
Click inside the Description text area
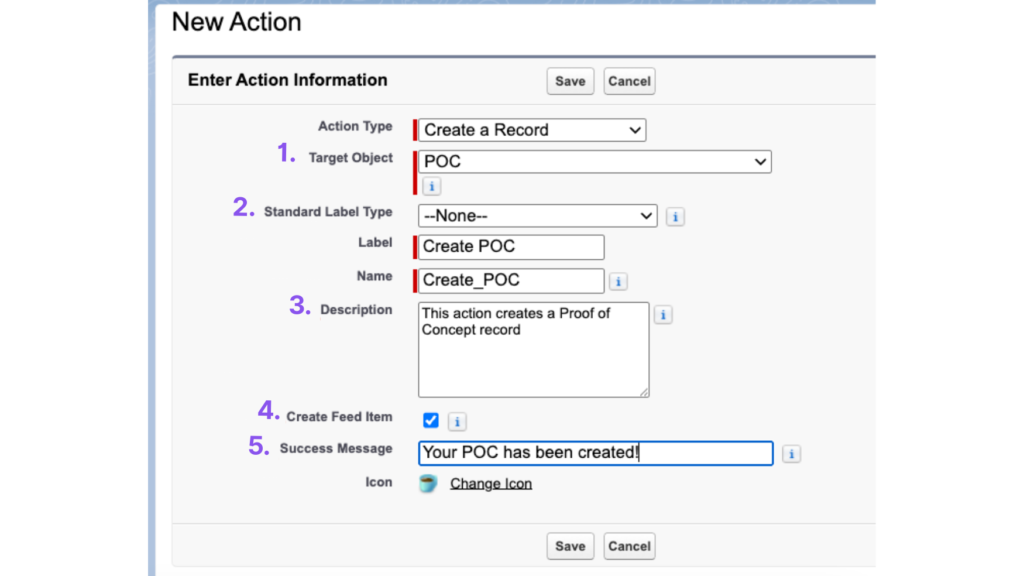(534, 349)
